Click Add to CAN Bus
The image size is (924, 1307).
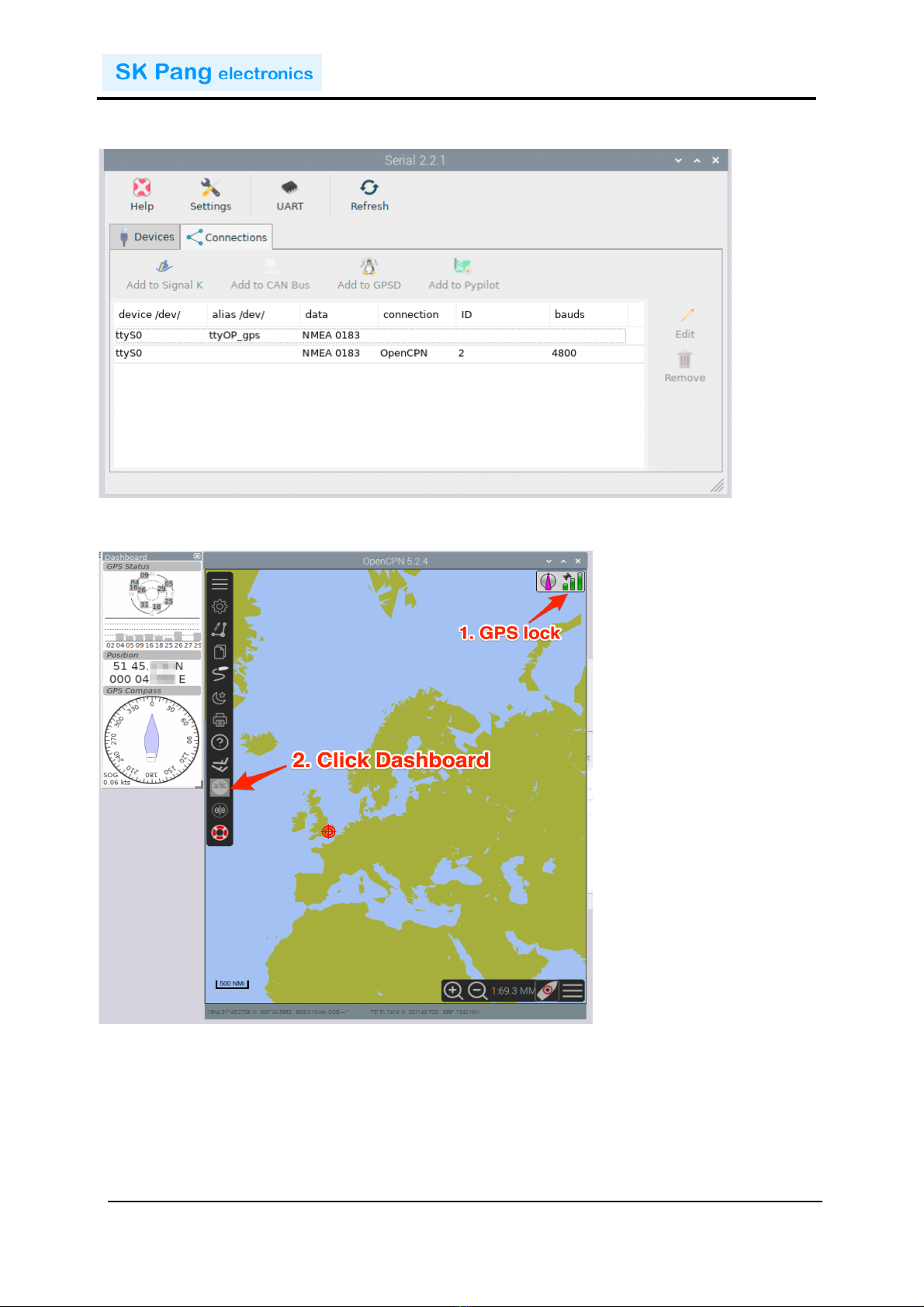click(x=270, y=275)
